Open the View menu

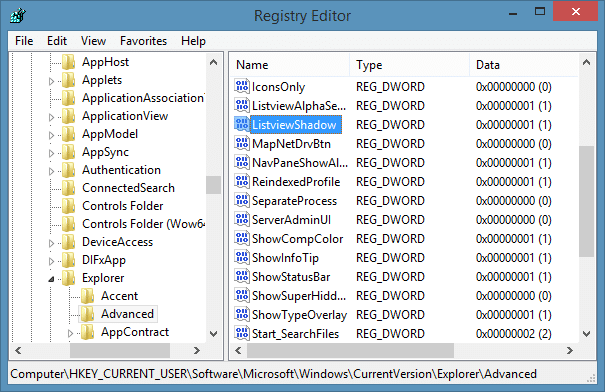[93, 41]
